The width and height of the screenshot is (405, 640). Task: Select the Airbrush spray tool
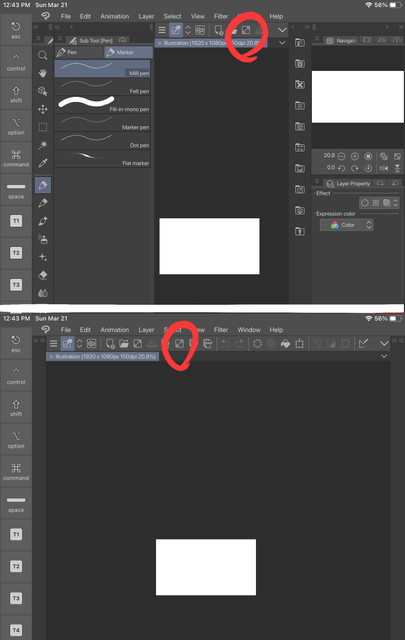click(42, 239)
